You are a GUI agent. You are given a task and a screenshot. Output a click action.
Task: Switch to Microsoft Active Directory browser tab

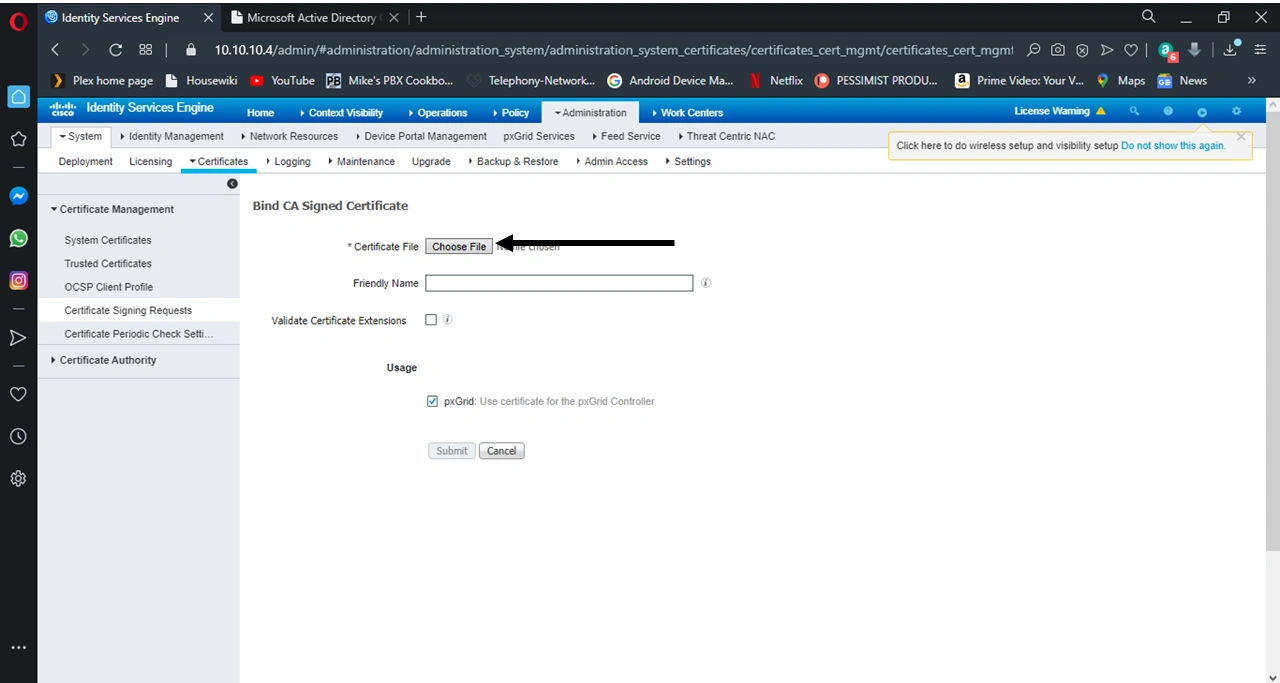coord(312,17)
